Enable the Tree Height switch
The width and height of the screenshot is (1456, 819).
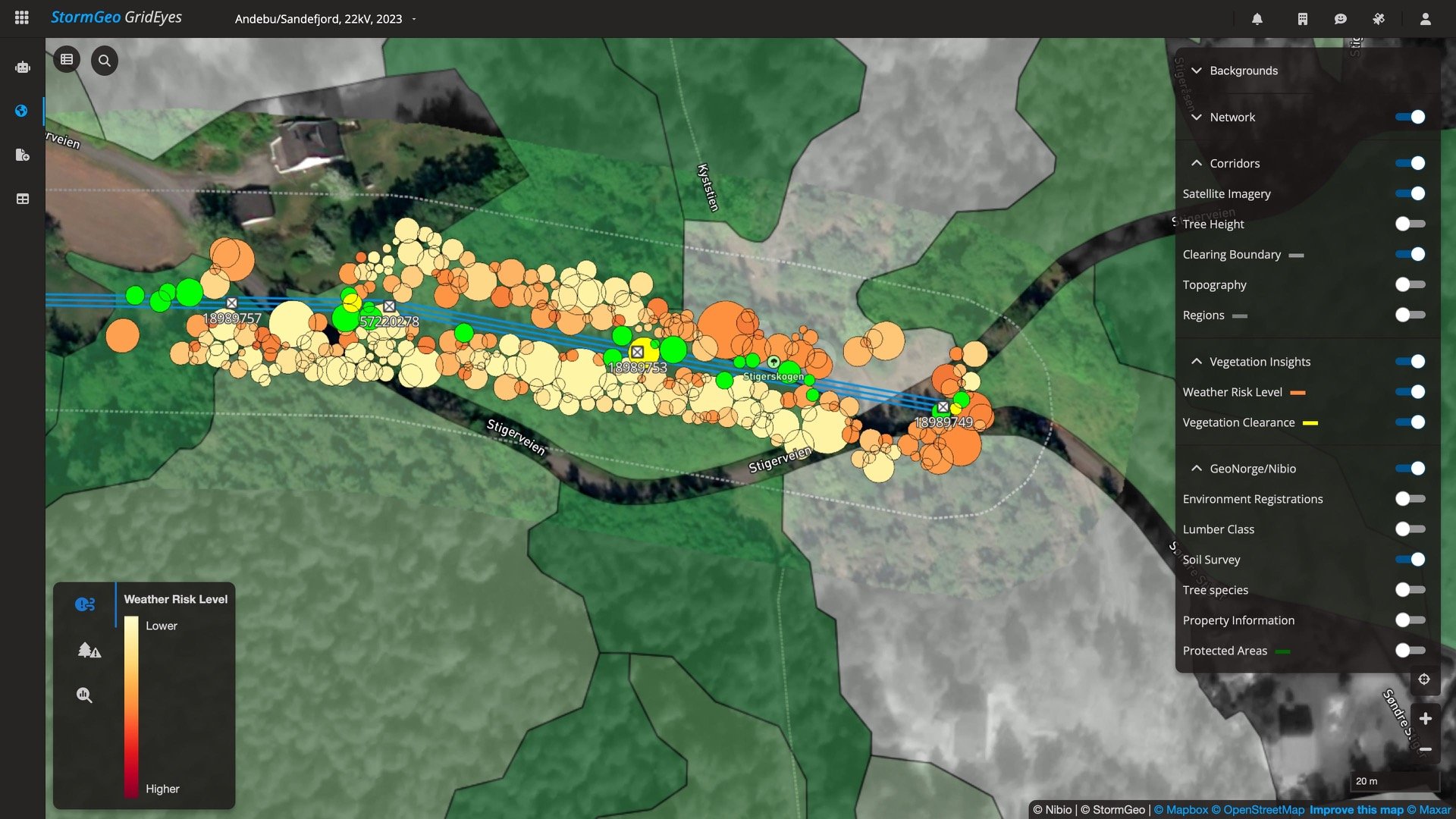[1410, 224]
